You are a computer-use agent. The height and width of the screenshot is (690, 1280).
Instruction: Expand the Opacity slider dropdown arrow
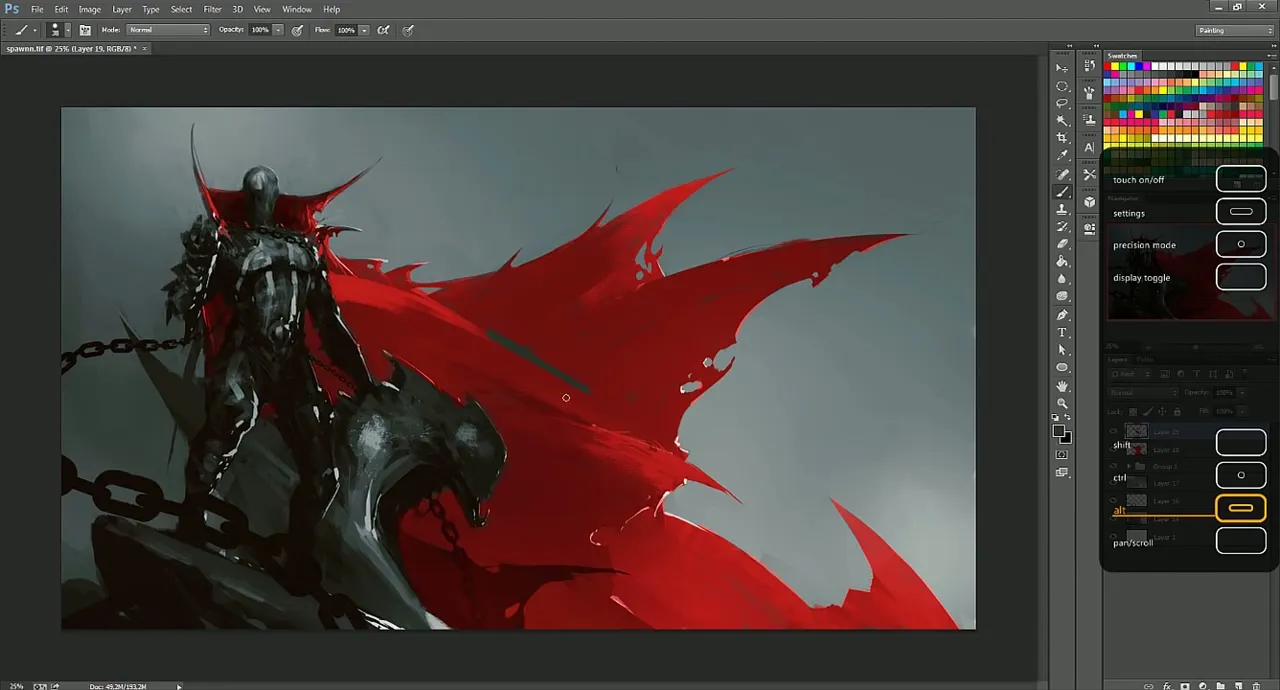pos(278,30)
